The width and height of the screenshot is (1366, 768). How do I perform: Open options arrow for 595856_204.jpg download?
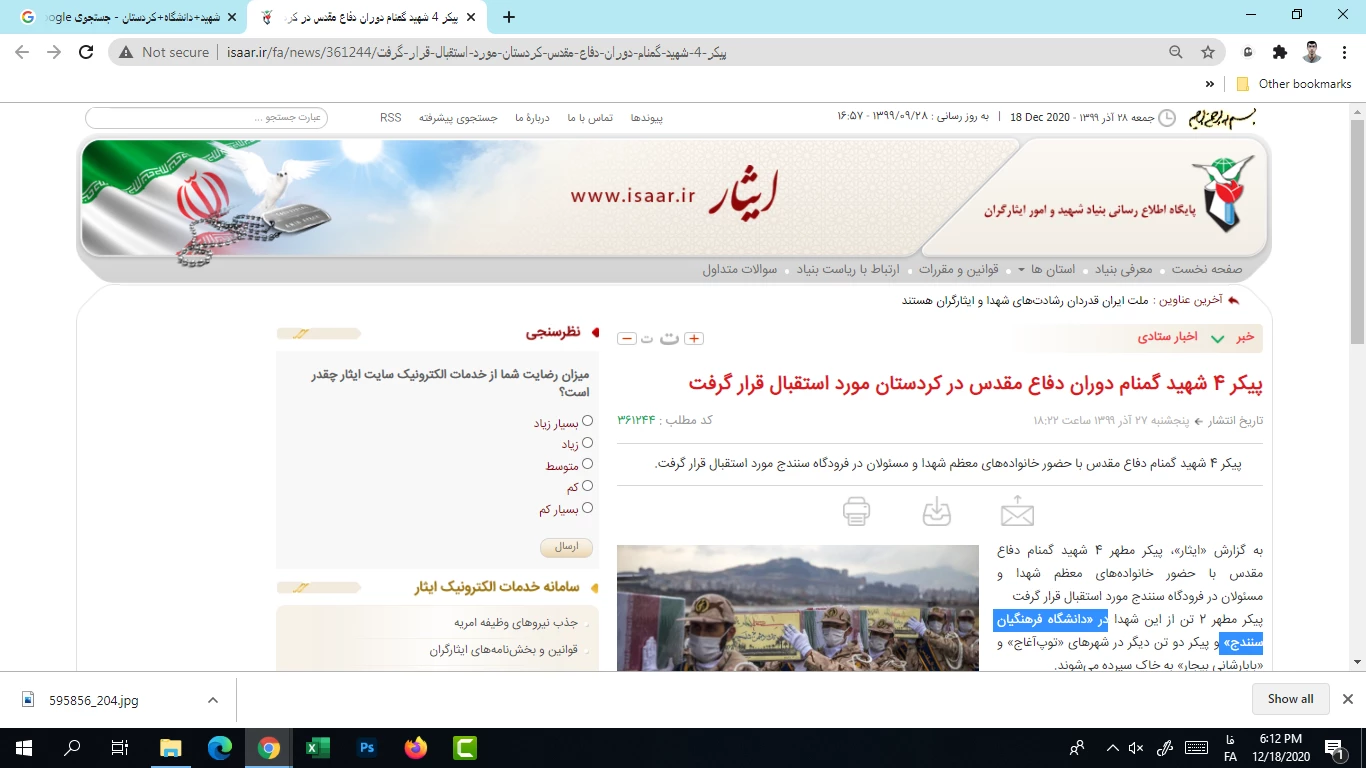[212, 700]
